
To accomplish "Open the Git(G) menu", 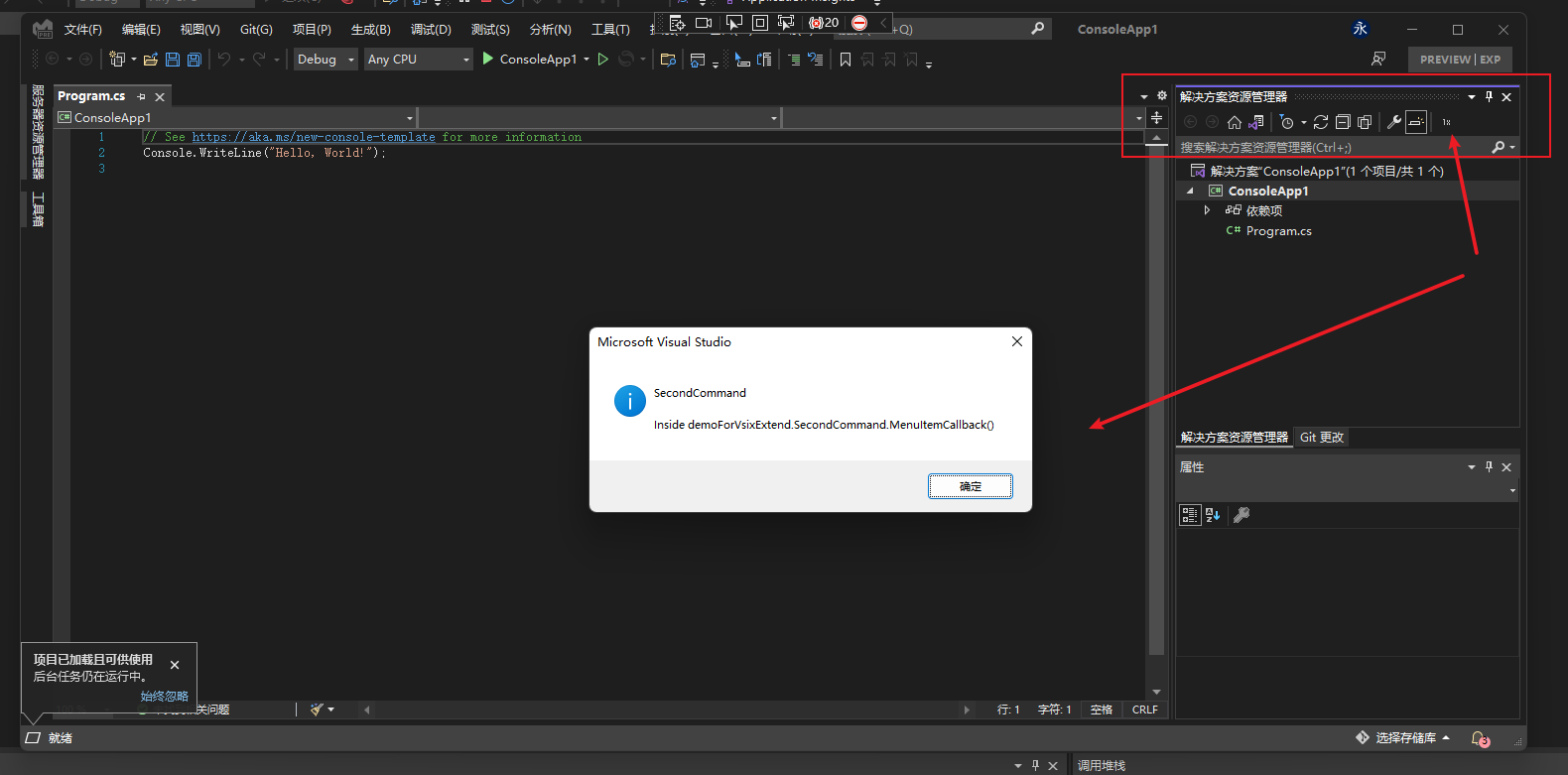I will 256,30.
